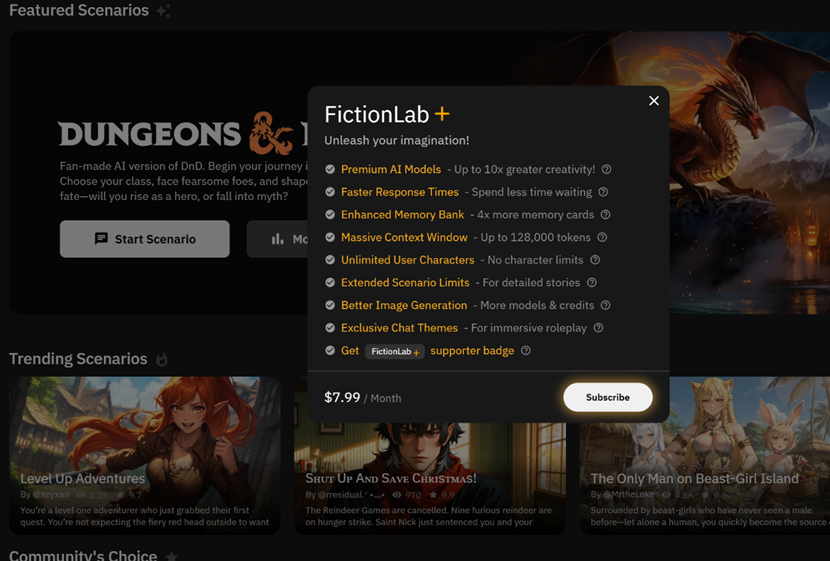
Task: Open author @xeyxan profile link
Action: [51, 494]
